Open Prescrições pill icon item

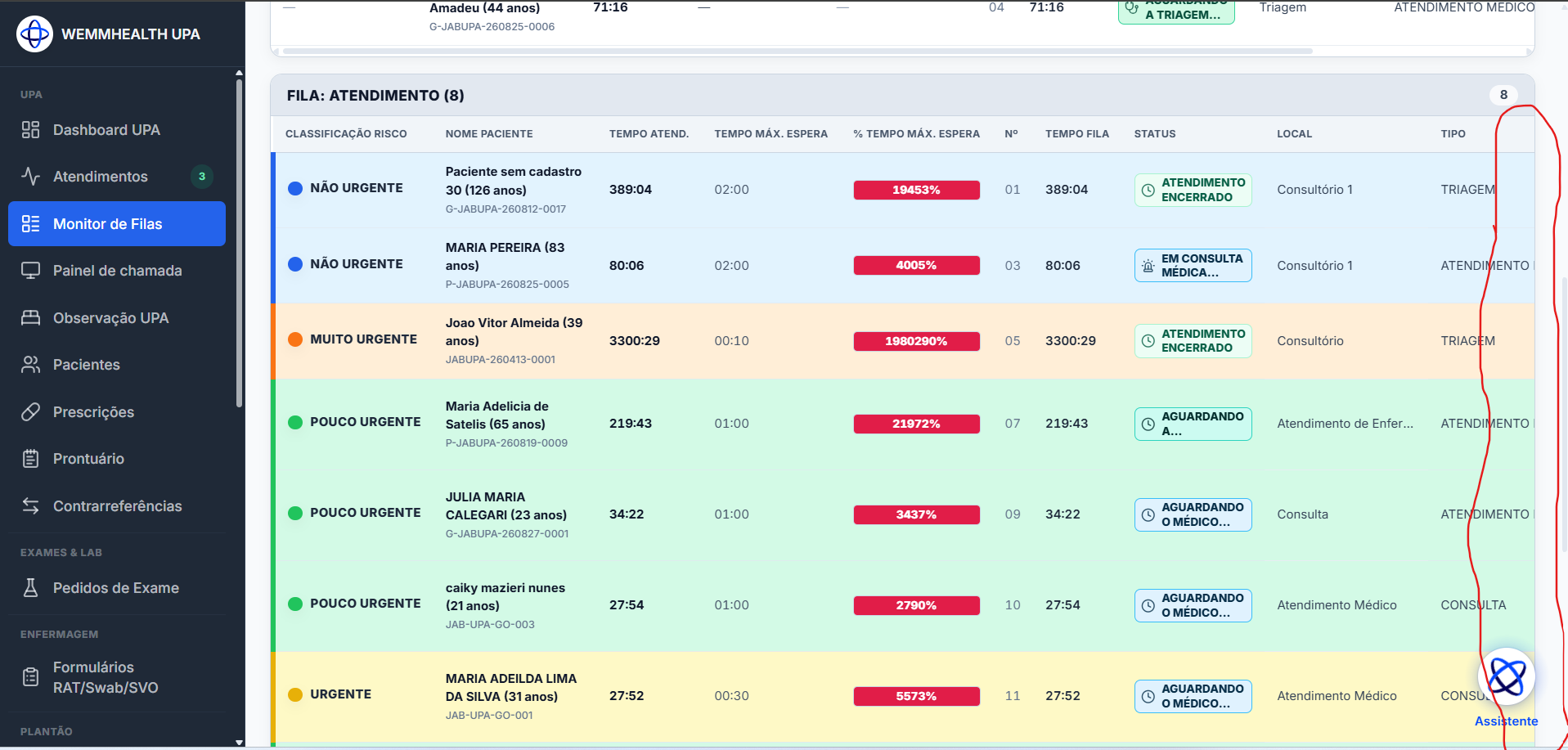coord(117,412)
